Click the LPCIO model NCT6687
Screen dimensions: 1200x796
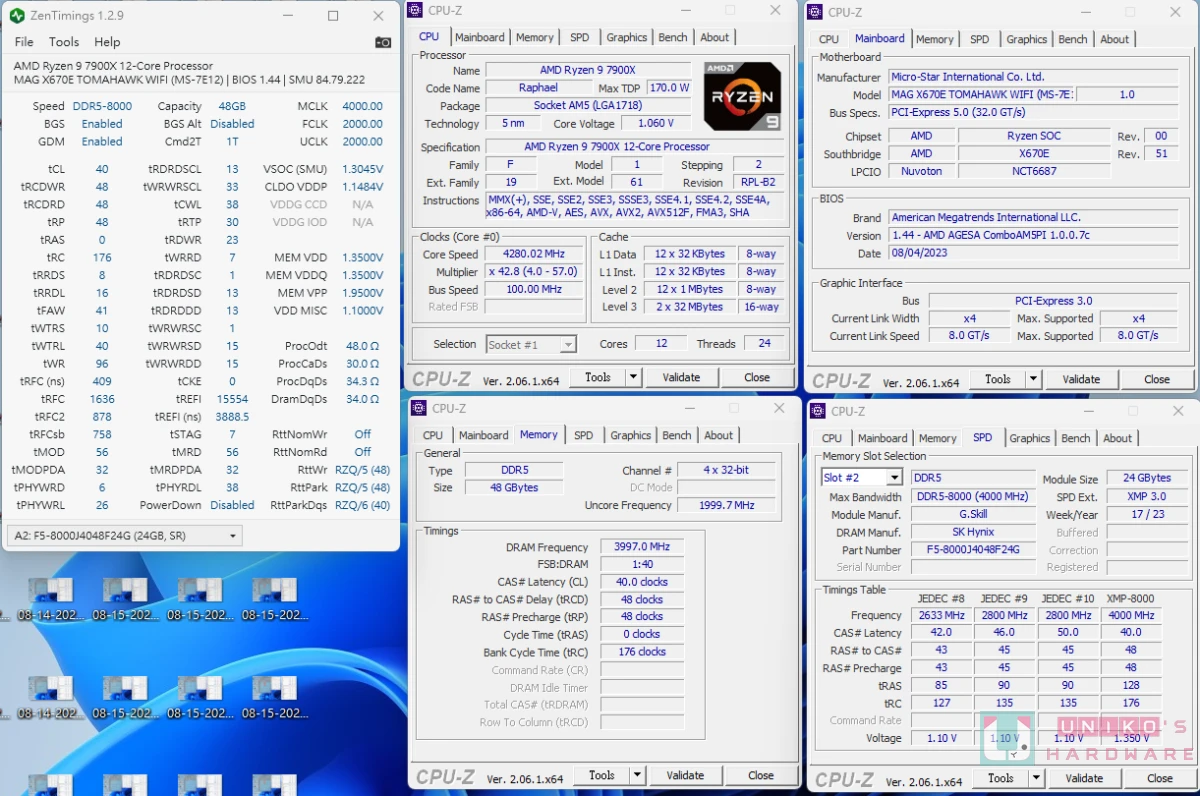tap(1034, 171)
